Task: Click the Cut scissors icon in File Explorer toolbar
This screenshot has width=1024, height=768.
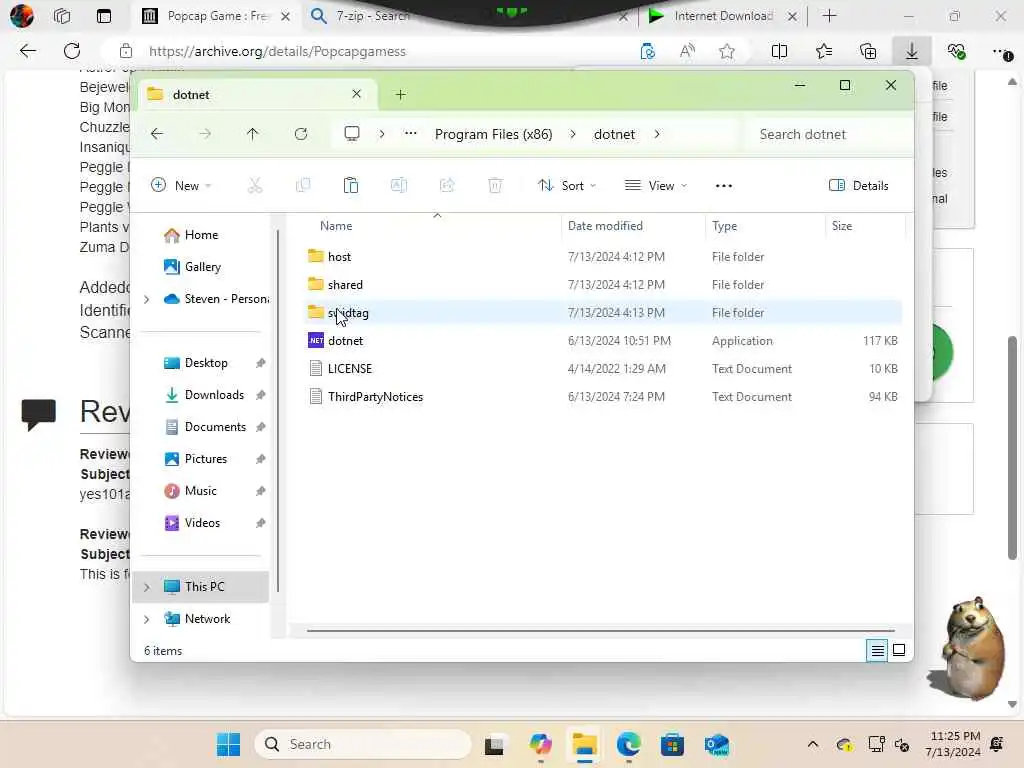Action: click(x=255, y=185)
